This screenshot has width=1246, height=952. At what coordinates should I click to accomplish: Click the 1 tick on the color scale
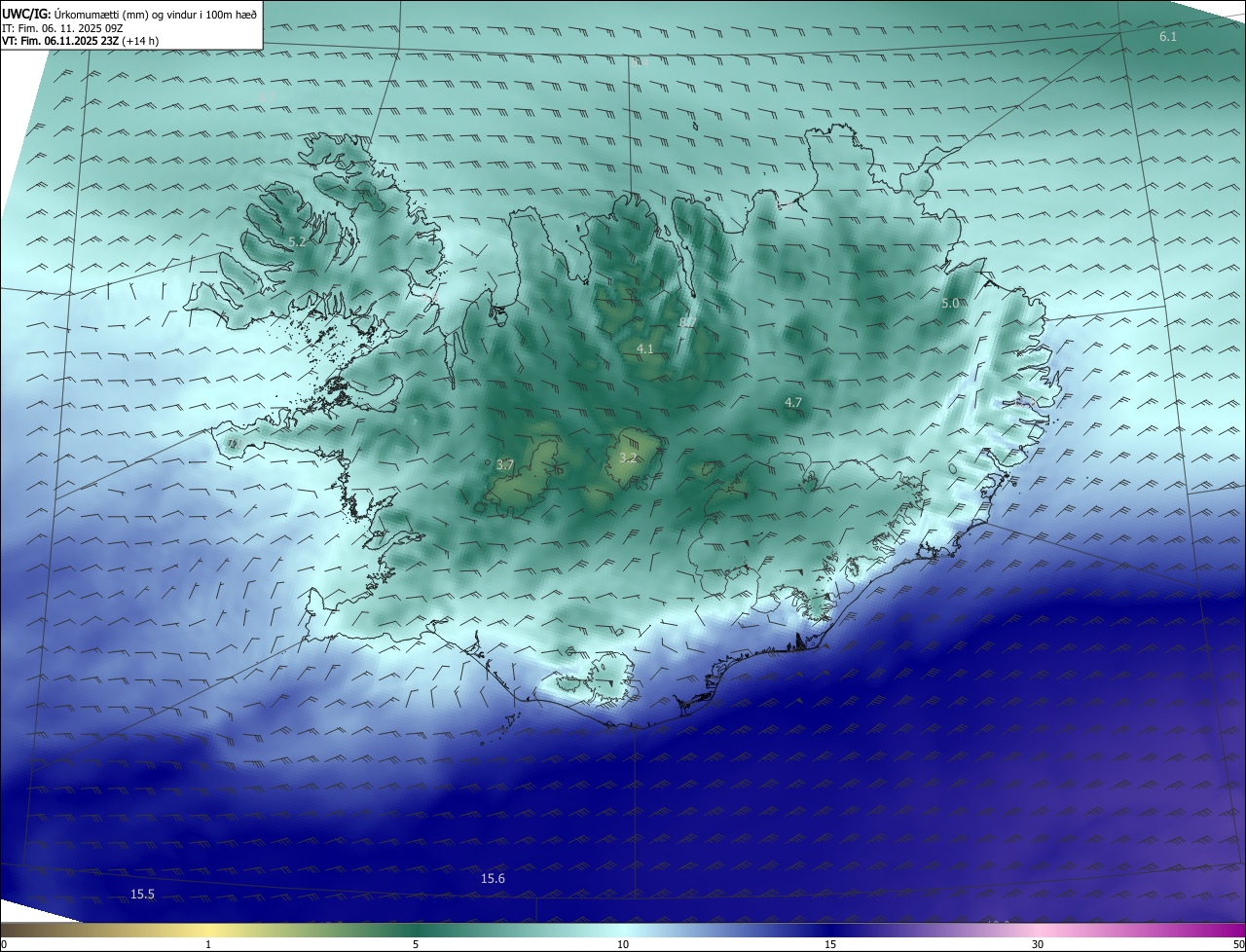208,944
